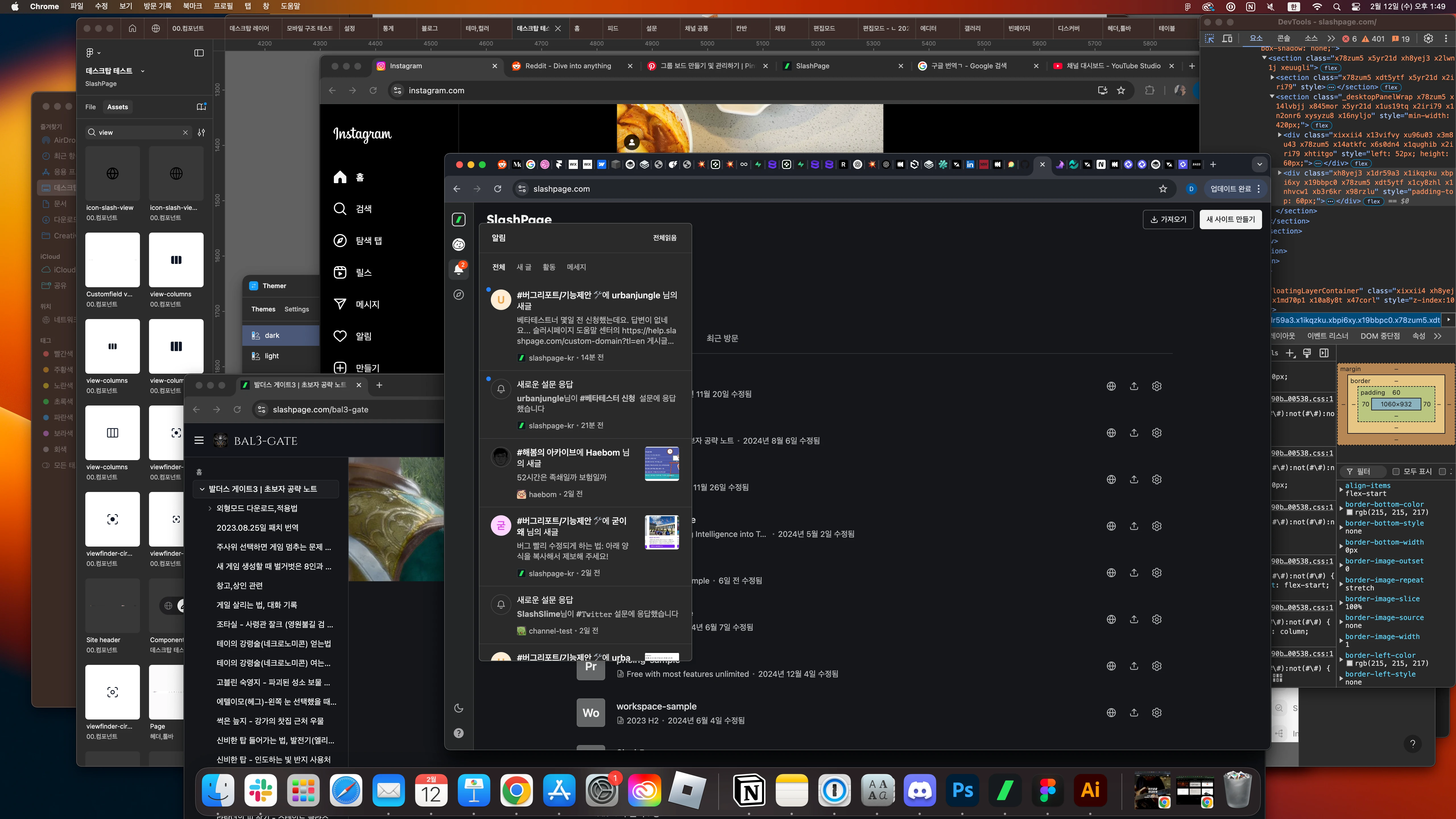Toggle dark mode moon icon in SlashPage sidebar
1456x819 pixels.
click(458, 708)
